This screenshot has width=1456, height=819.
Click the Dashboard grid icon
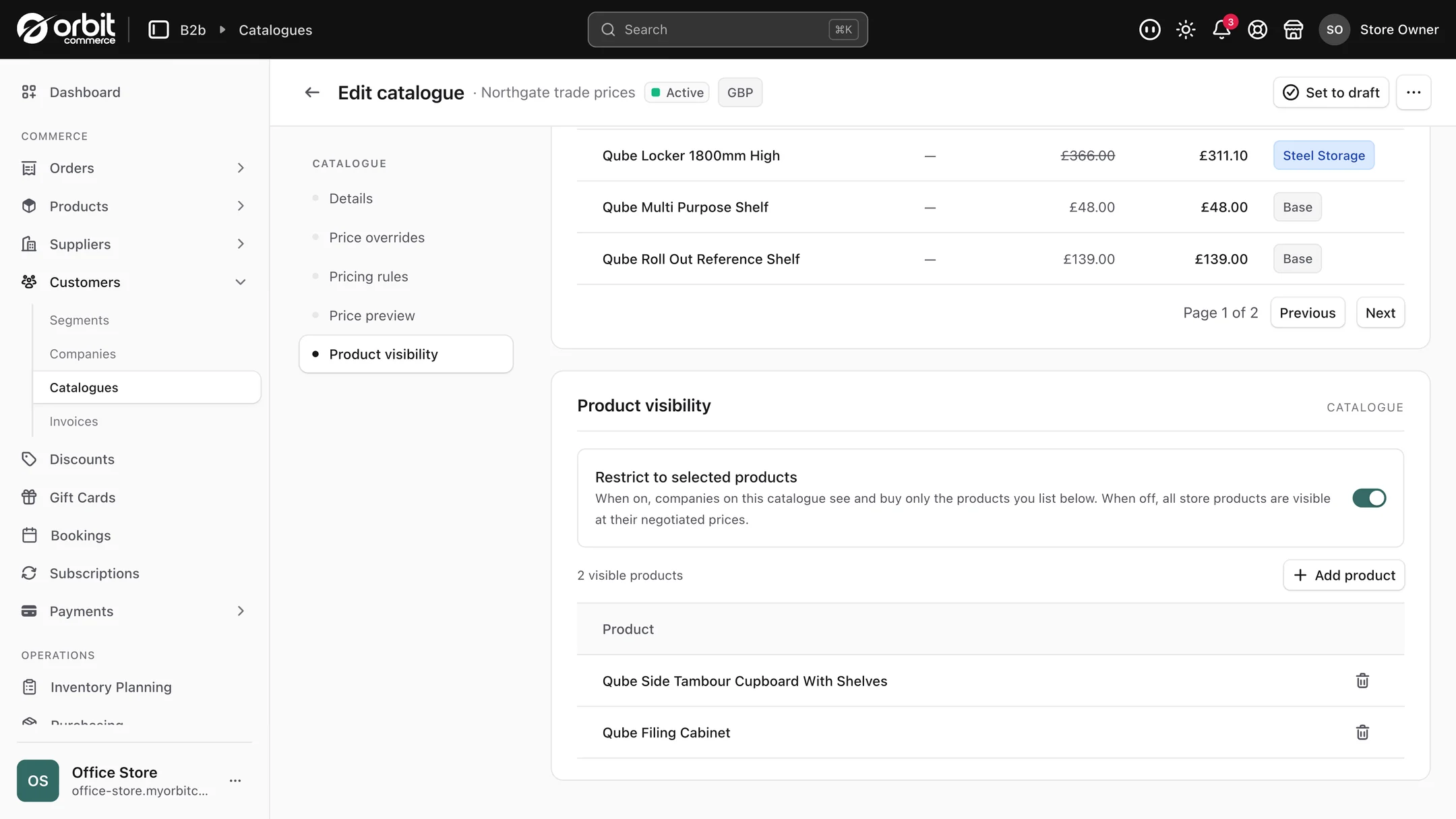tap(29, 92)
